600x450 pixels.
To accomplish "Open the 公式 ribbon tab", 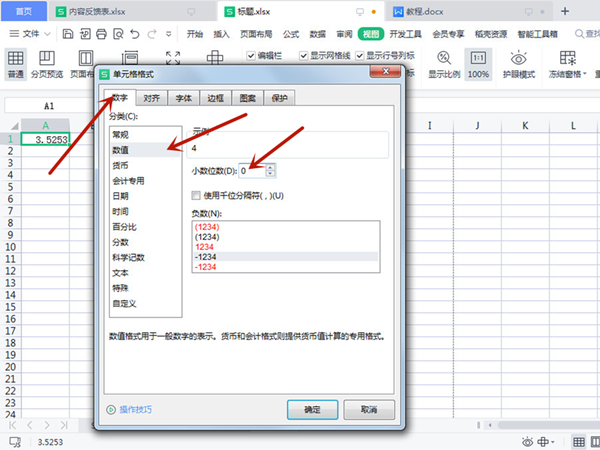I will [x=290, y=33].
